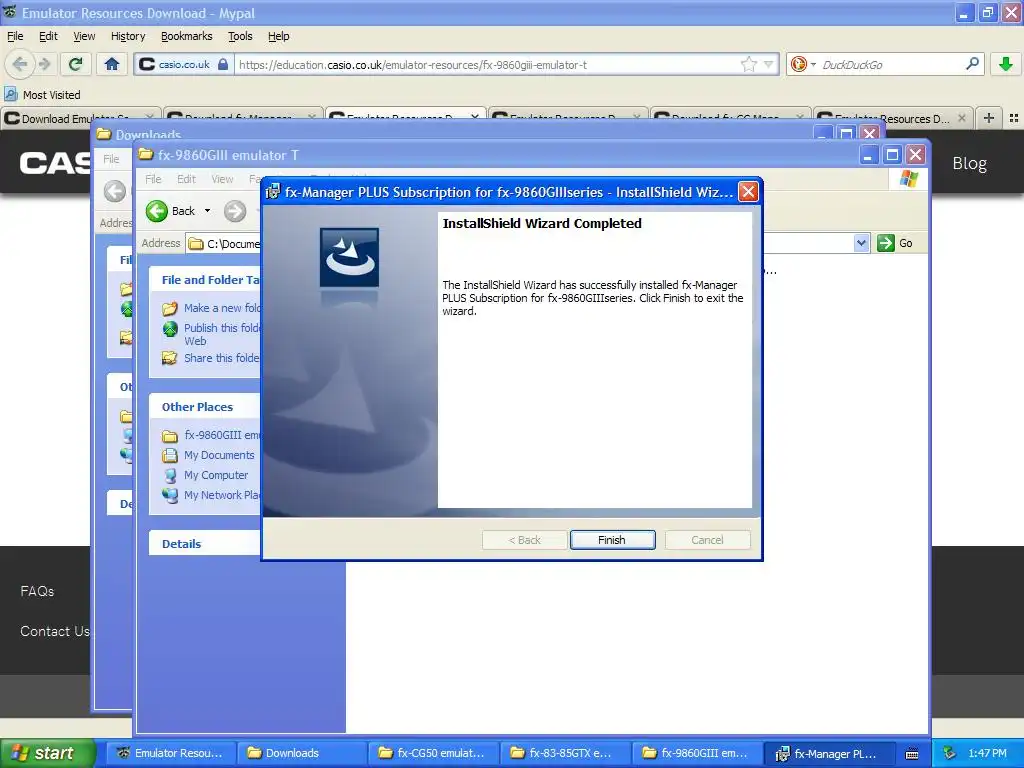The width and height of the screenshot is (1024, 768).
Task: Open the browser Edit menu
Action: [48, 36]
